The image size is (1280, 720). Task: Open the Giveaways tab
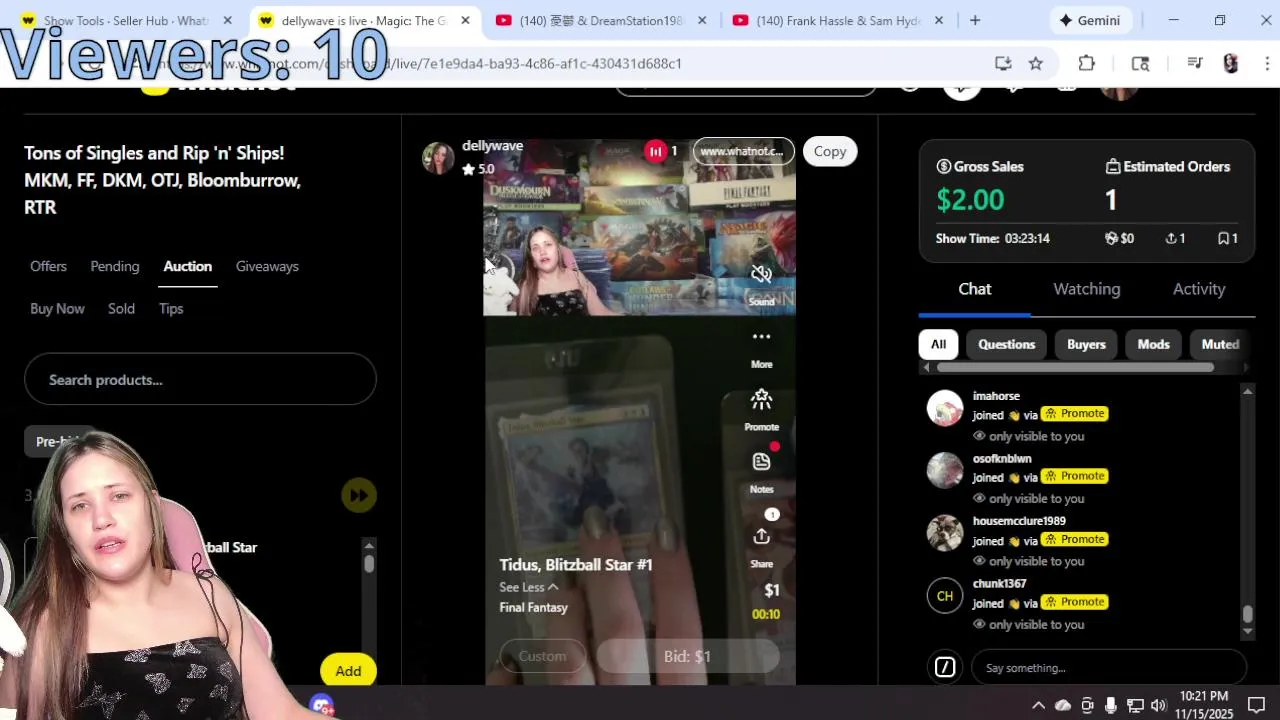click(x=267, y=266)
